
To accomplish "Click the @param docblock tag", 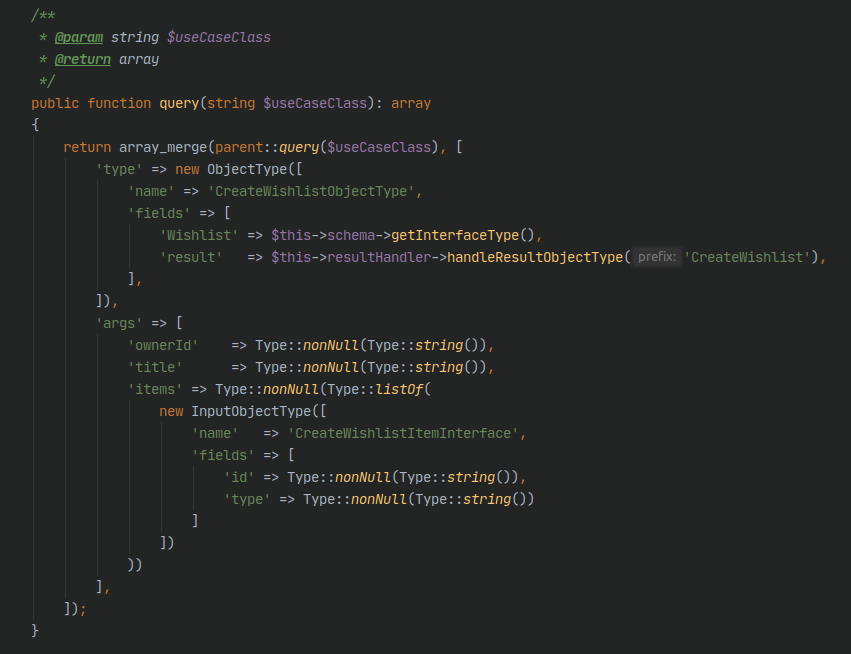I will coord(79,37).
